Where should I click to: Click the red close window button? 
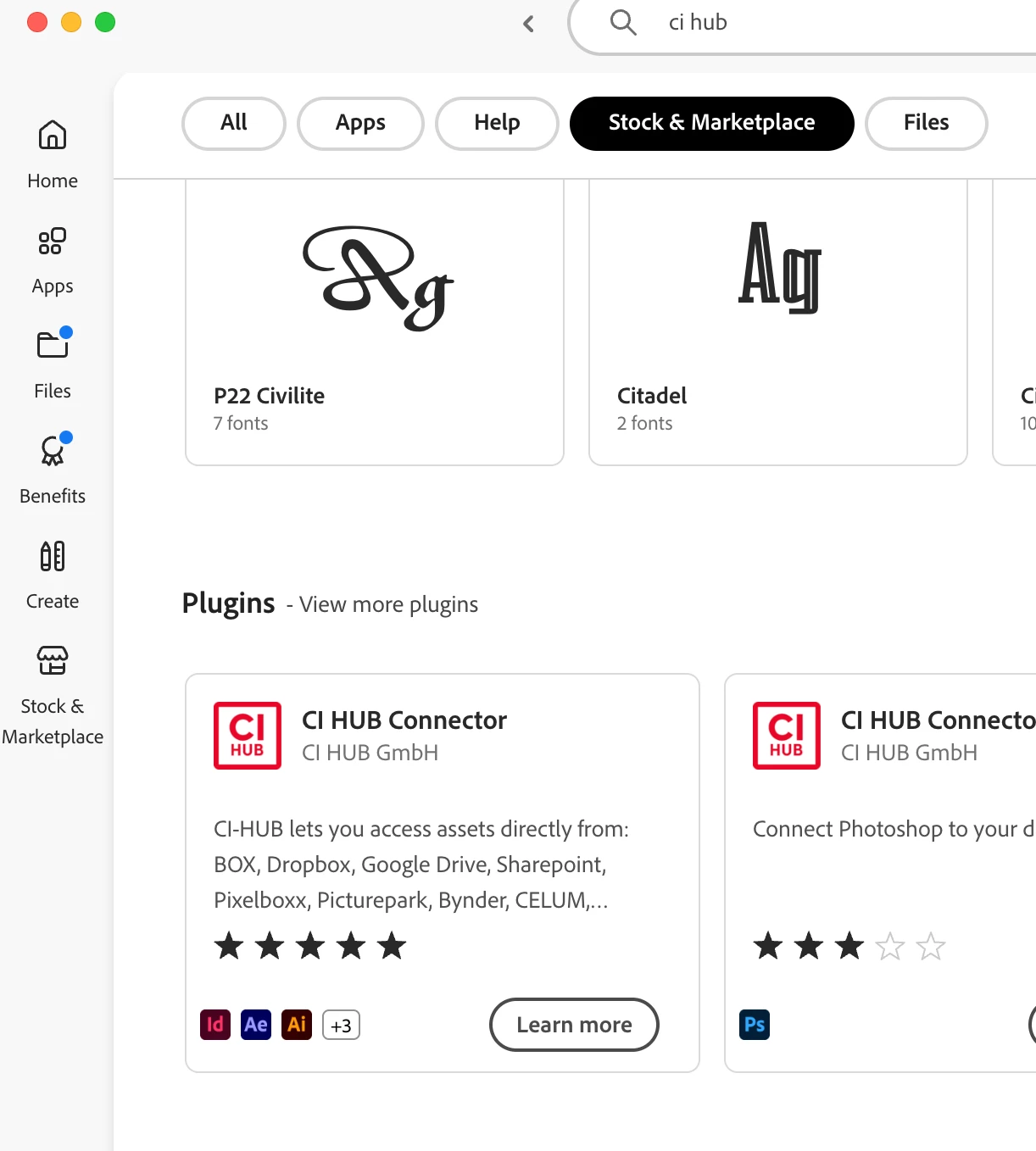37,22
